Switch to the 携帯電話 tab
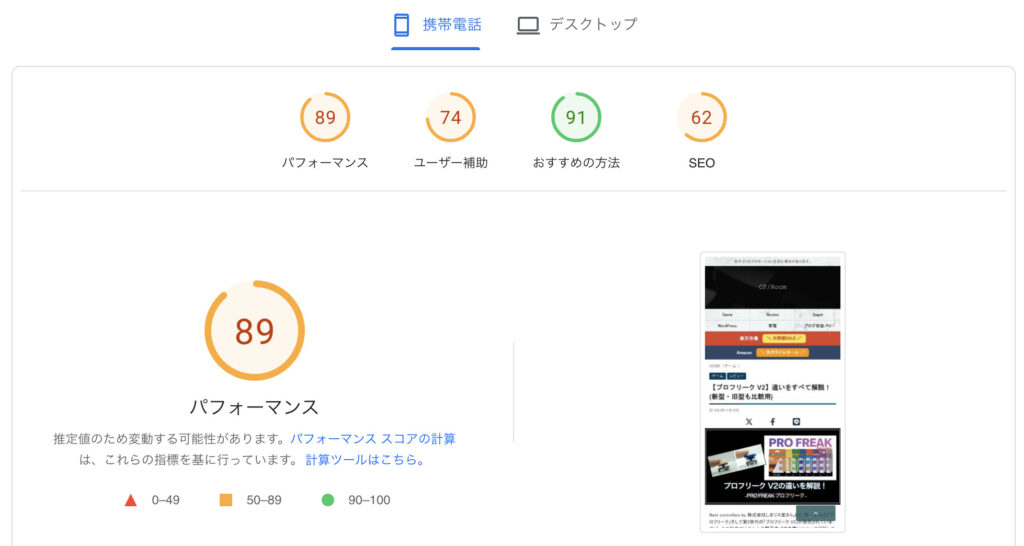The height and width of the screenshot is (546, 1024). (x=436, y=26)
